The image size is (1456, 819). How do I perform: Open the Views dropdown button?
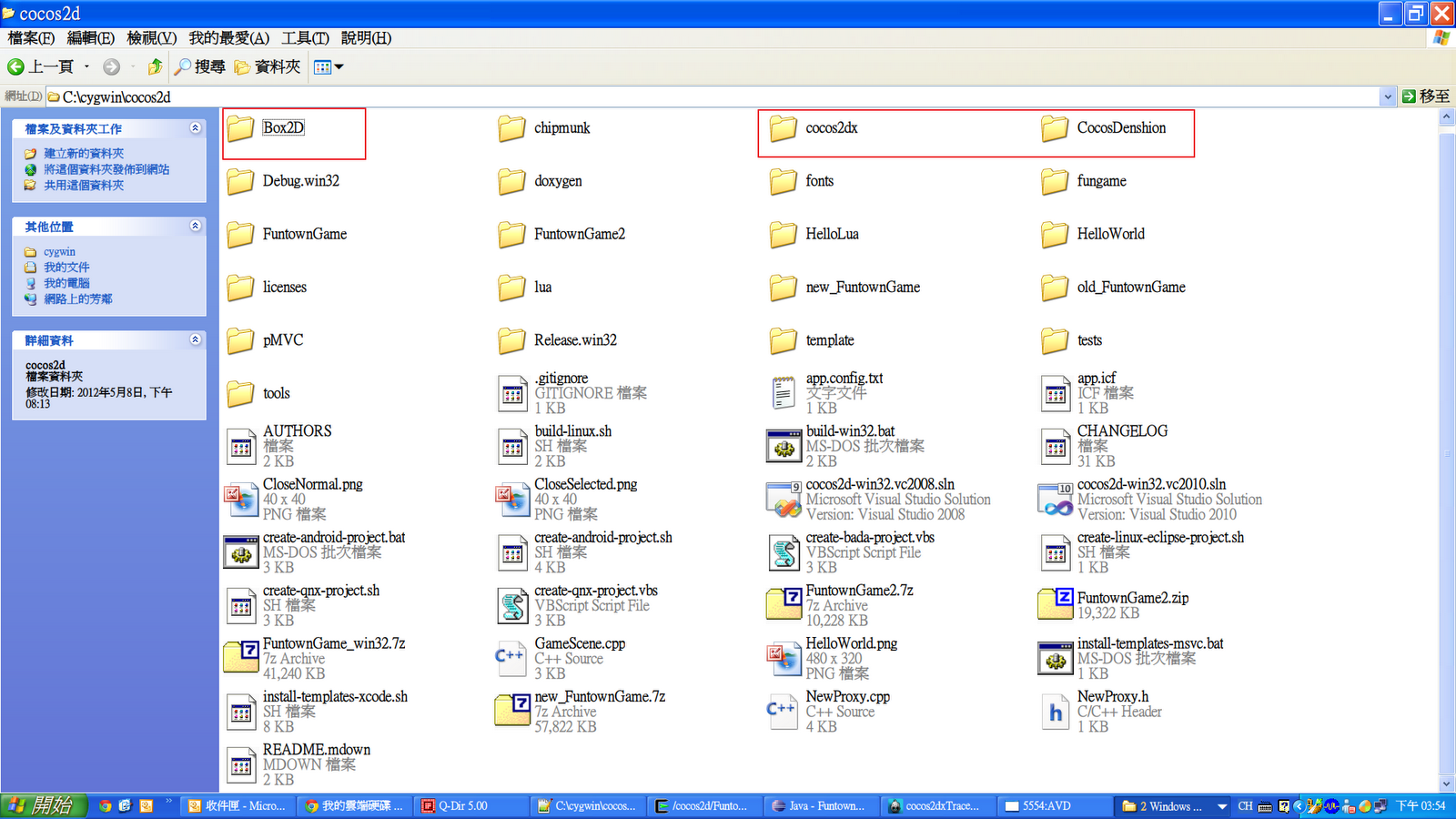click(329, 66)
